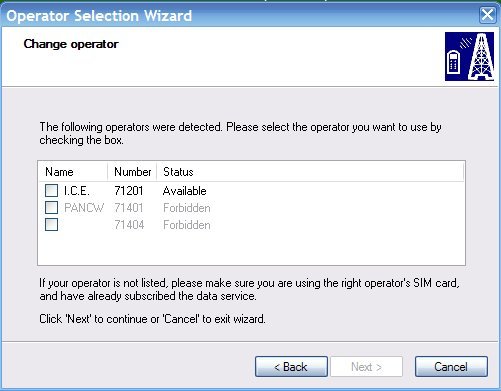
Task: Click operator number 71201
Action: [129, 191]
